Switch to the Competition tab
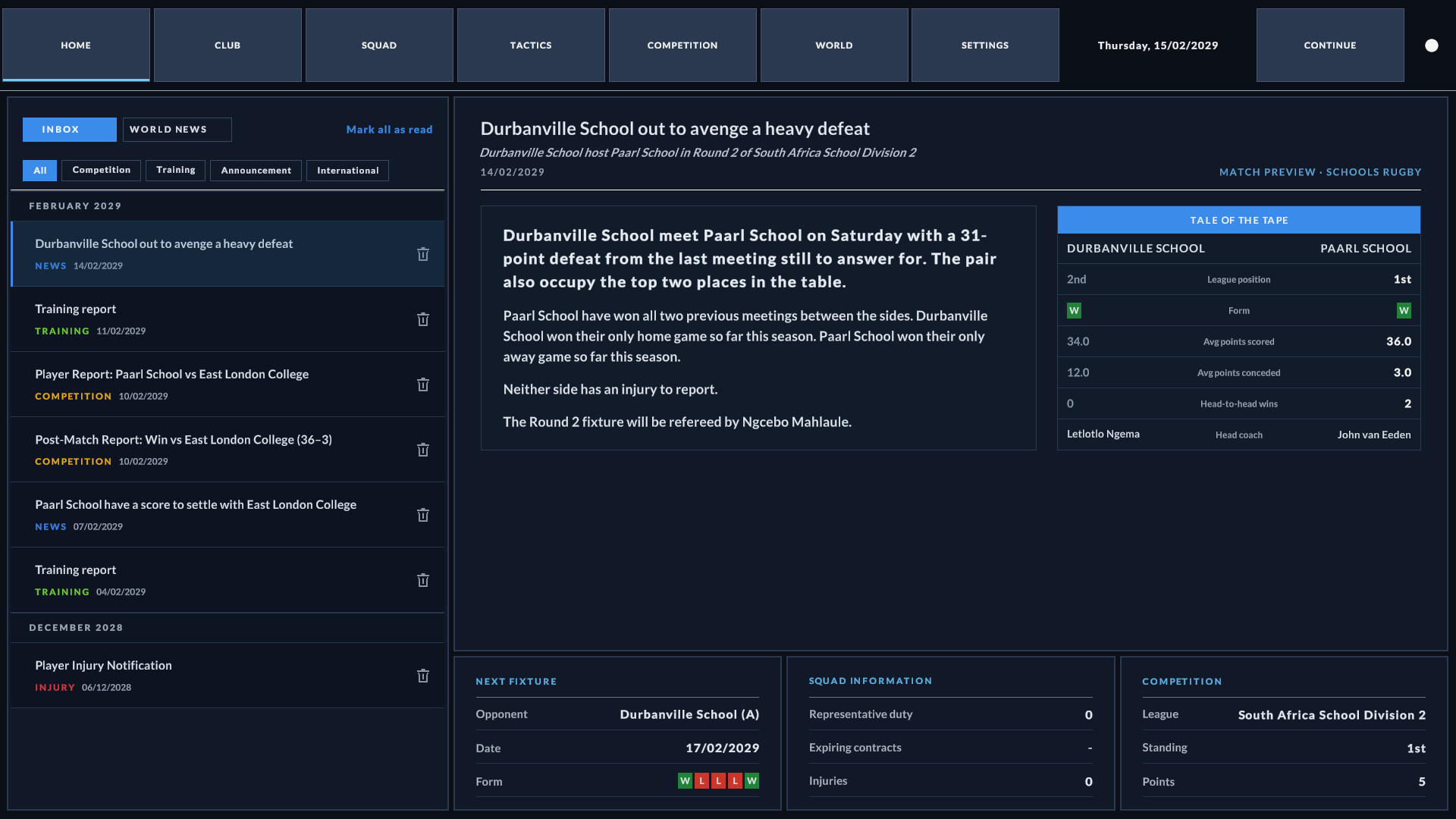This screenshot has width=1456, height=819. click(x=682, y=45)
